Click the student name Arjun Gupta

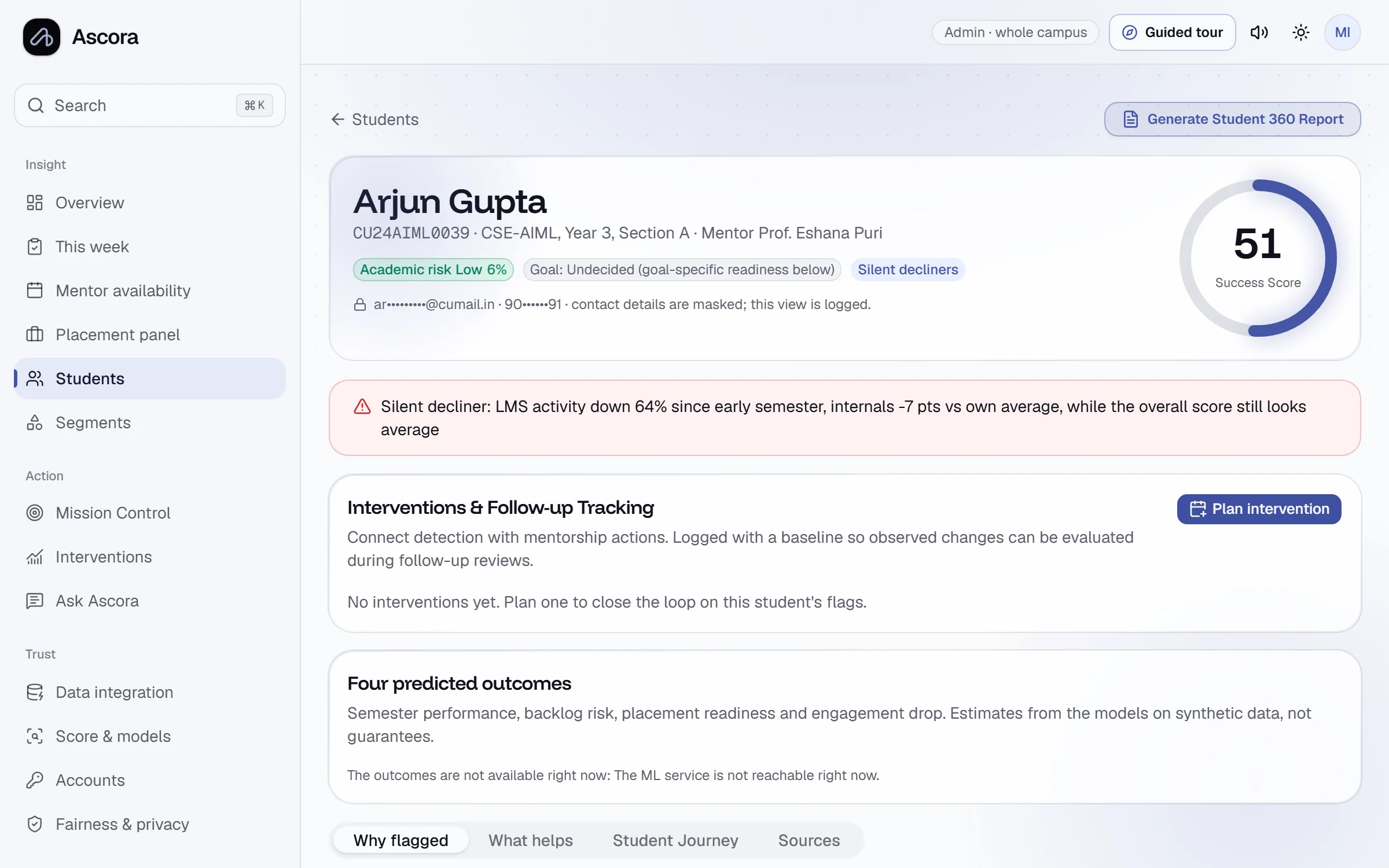pos(450,201)
